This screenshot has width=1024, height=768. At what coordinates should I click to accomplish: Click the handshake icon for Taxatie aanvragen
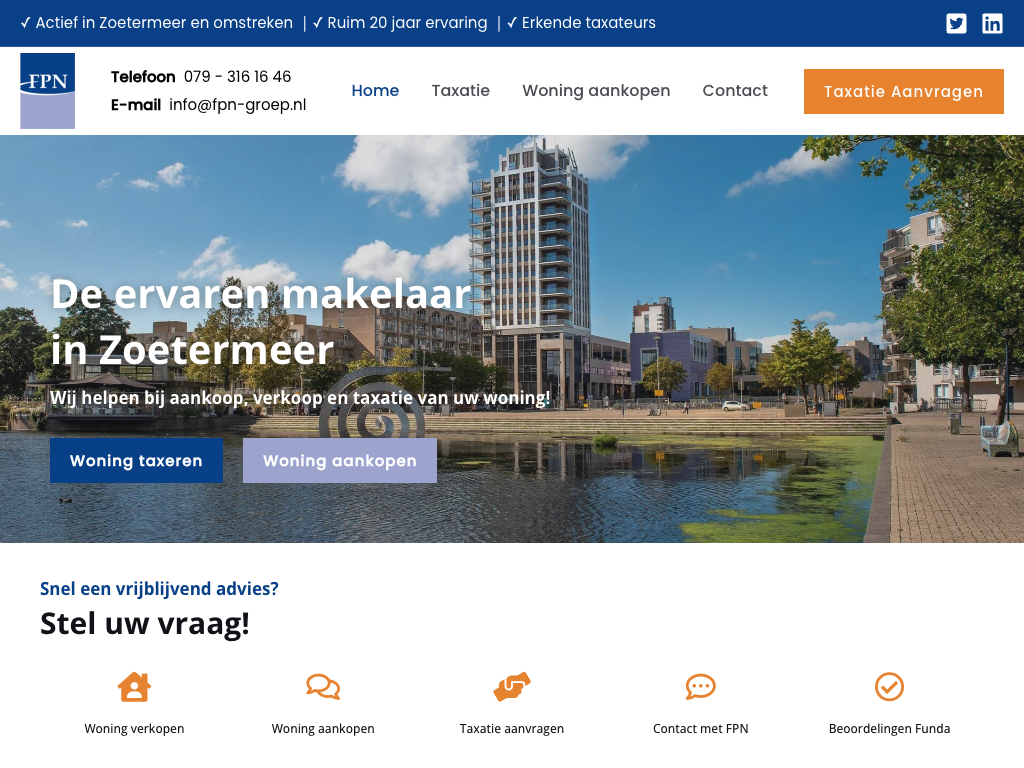(511, 687)
